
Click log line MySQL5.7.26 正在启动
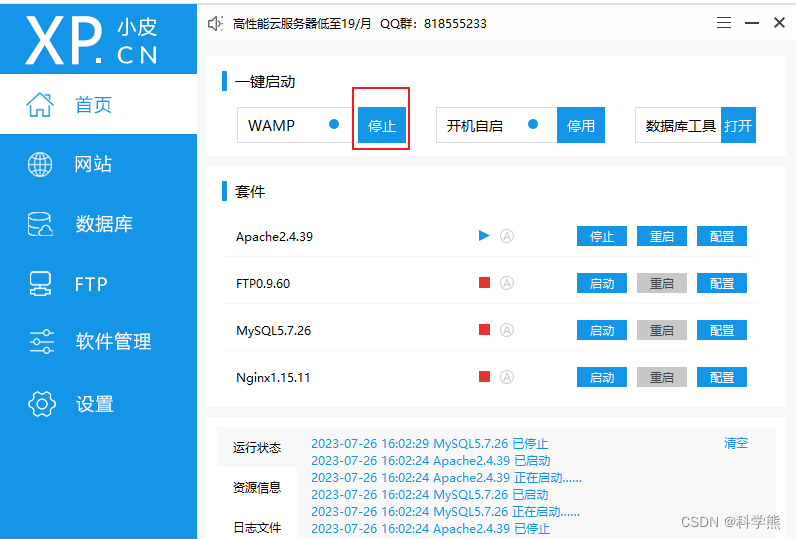pos(445,512)
